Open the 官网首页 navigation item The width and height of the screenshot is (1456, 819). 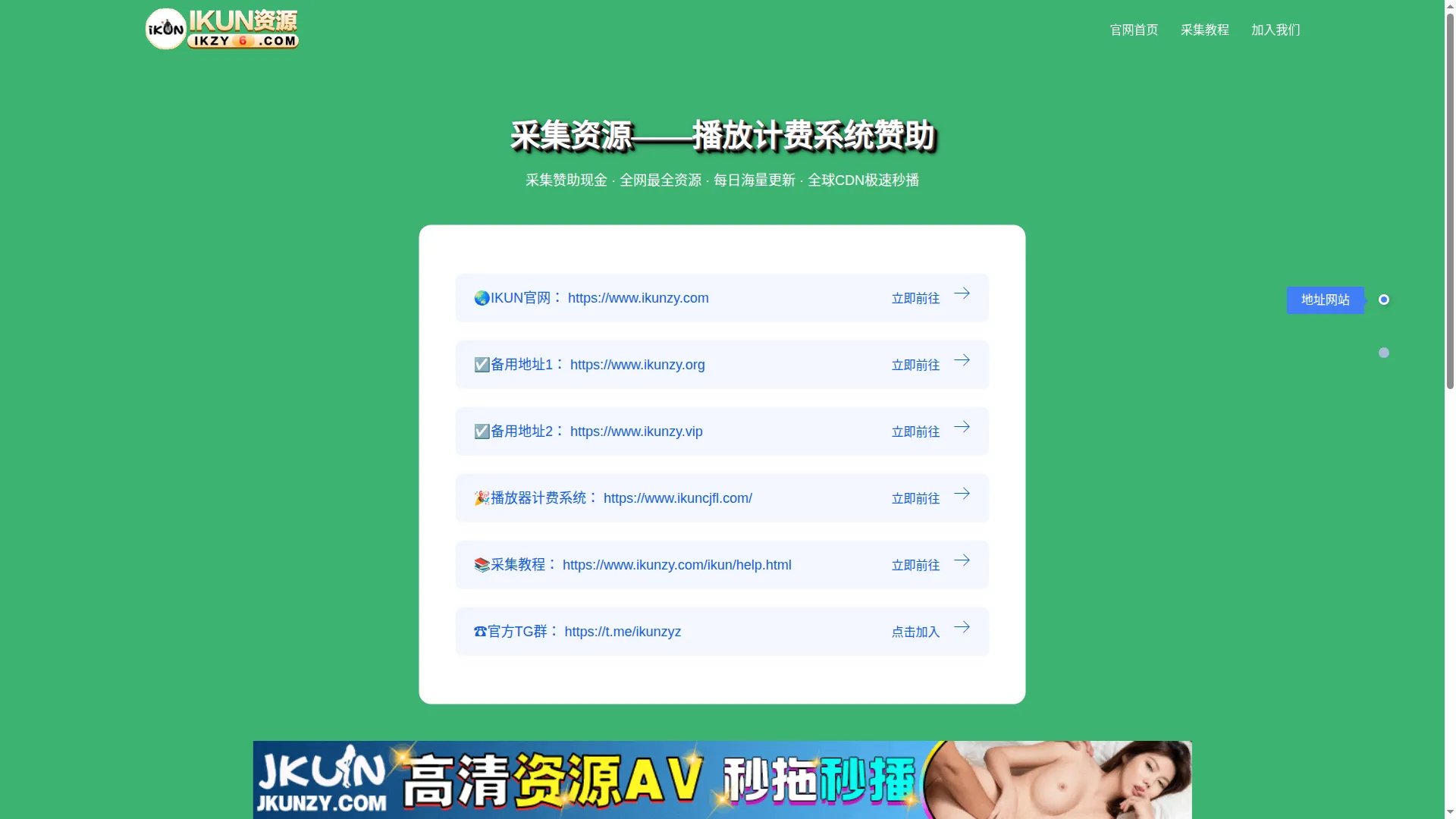[1134, 30]
